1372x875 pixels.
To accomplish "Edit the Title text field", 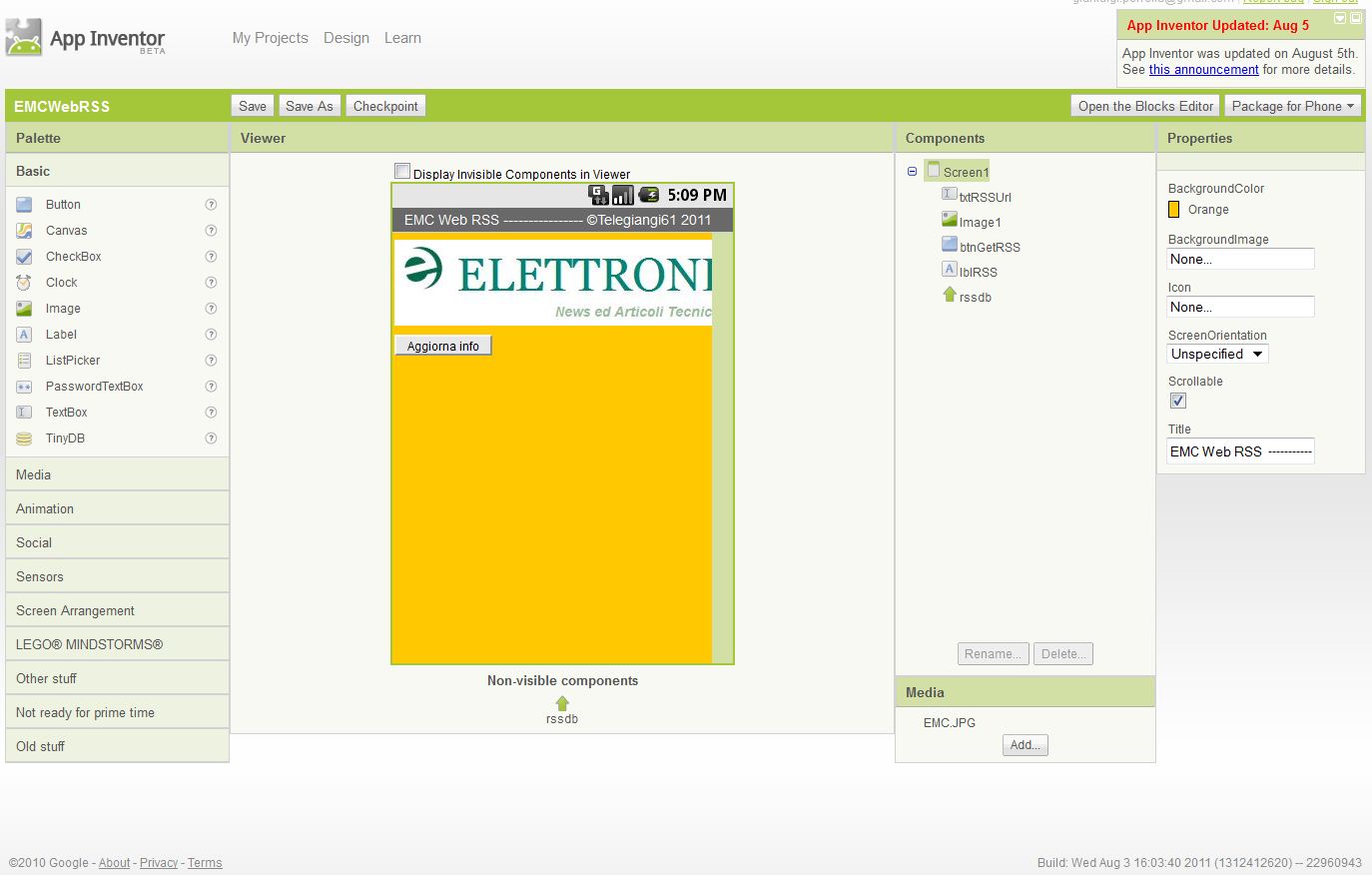I will (x=1240, y=451).
